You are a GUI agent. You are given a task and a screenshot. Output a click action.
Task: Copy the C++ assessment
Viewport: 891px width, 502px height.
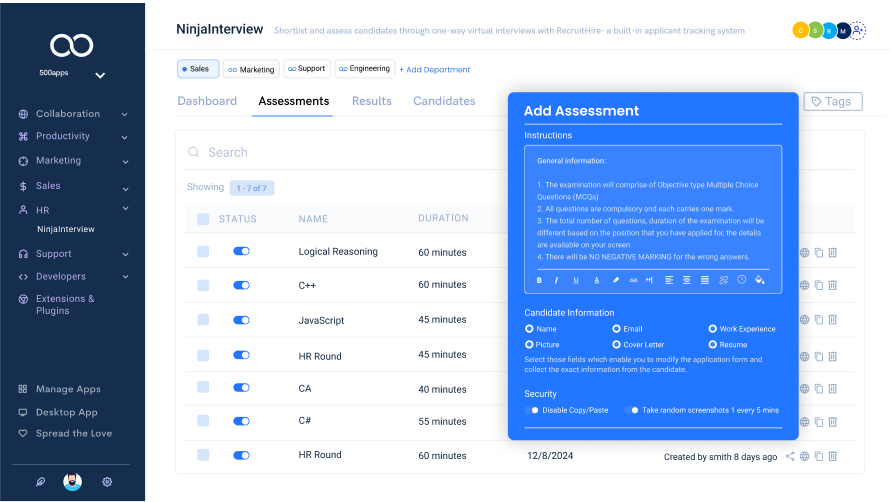(x=819, y=285)
